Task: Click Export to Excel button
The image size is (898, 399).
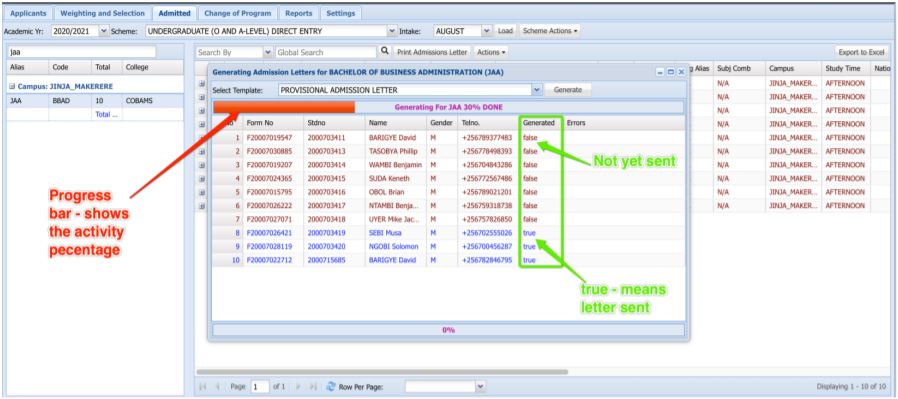Action: coord(861,52)
